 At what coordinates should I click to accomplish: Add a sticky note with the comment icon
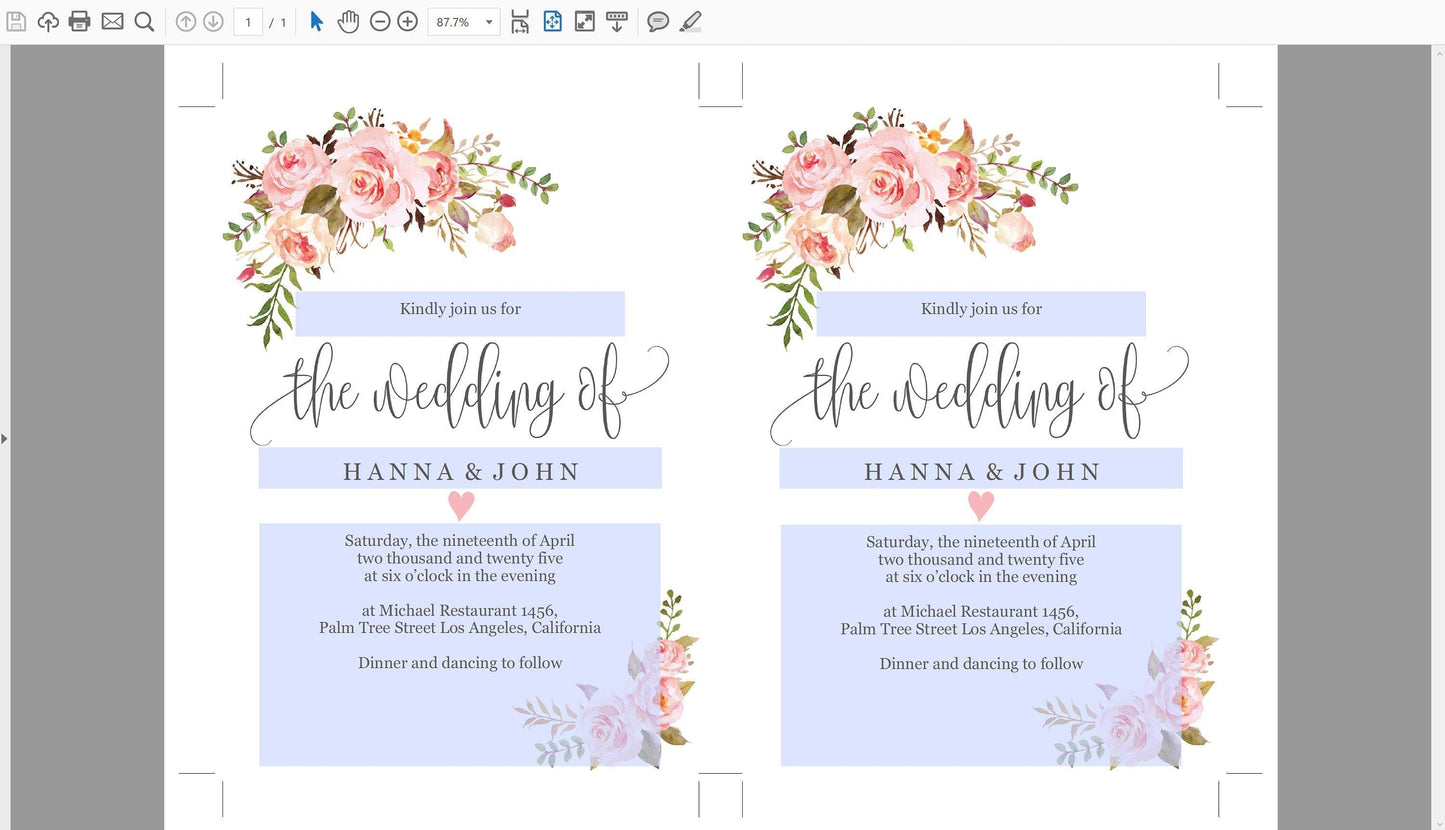click(658, 21)
